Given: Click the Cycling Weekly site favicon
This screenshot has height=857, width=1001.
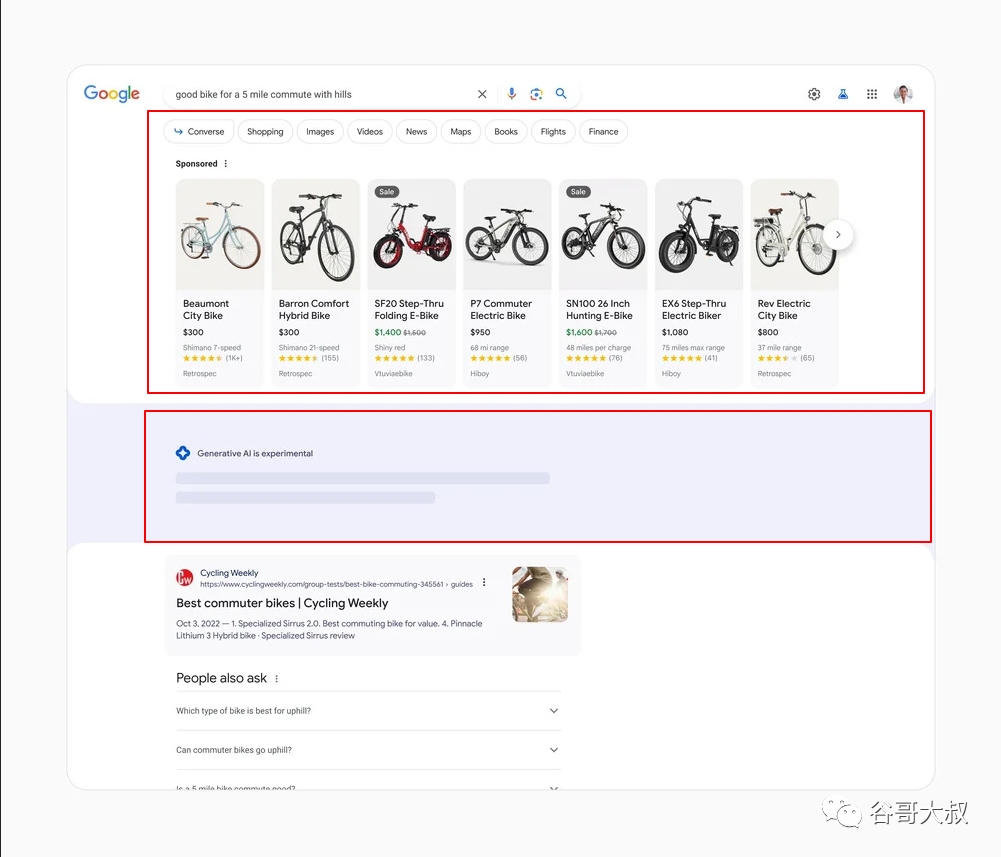Looking at the screenshot, I should [x=184, y=577].
